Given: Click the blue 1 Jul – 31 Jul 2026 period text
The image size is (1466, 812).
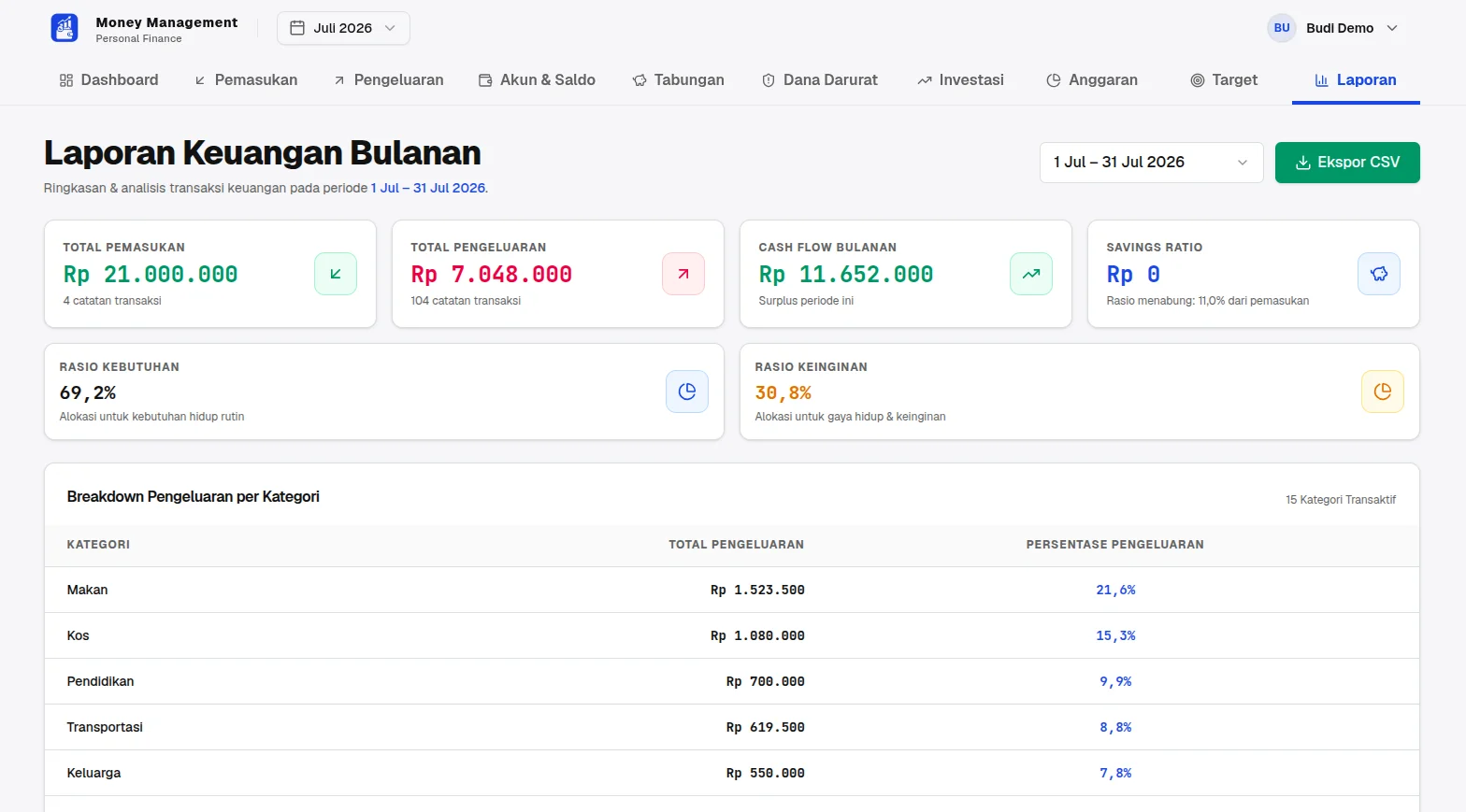Looking at the screenshot, I should pyautogui.click(x=428, y=188).
